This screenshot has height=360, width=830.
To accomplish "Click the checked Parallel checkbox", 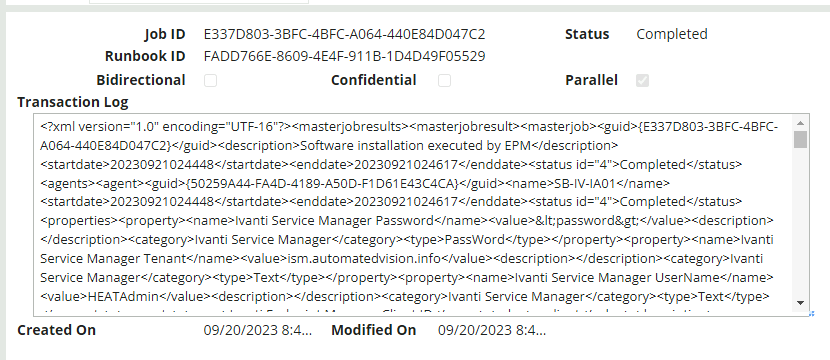I will [x=643, y=80].
